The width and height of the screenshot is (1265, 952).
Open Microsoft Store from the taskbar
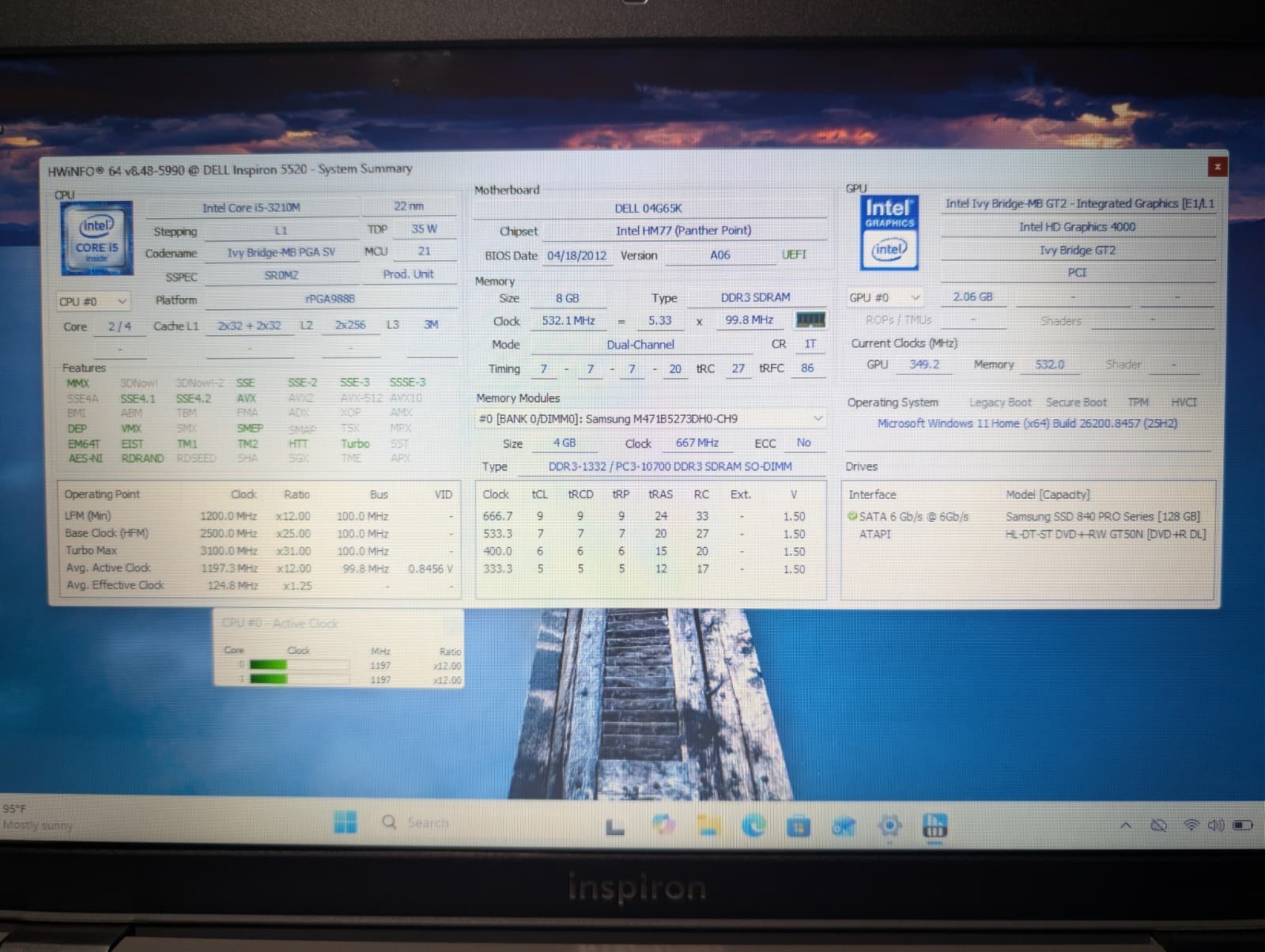pyautogui.click(x=798, y=827)
